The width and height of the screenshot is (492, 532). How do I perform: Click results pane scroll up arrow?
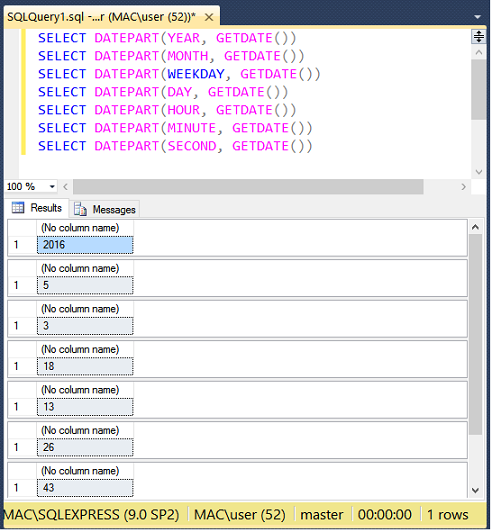[476, 228]
